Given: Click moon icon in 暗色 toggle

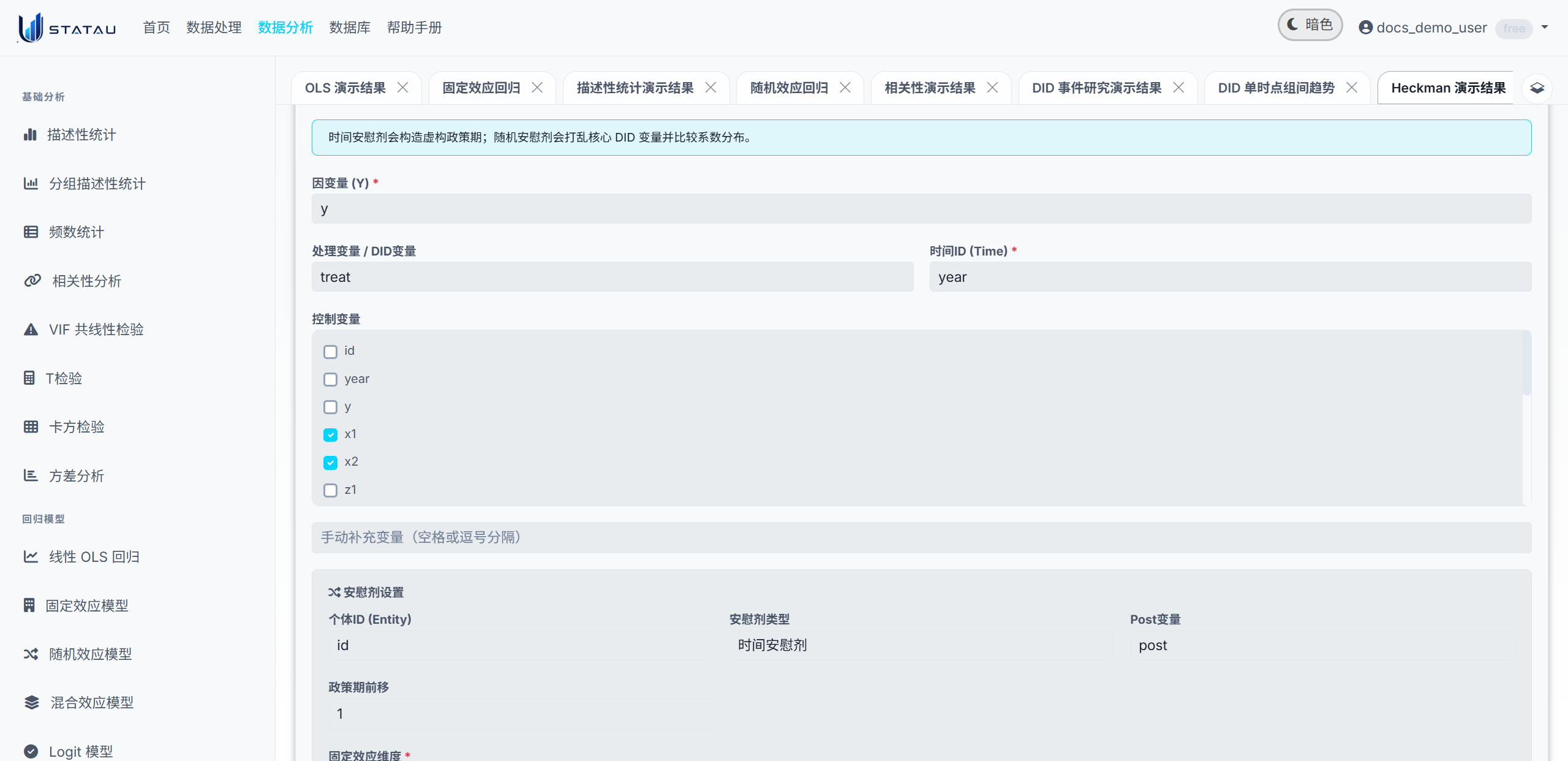Looking at the screenshot, I should pos(1292,25).
